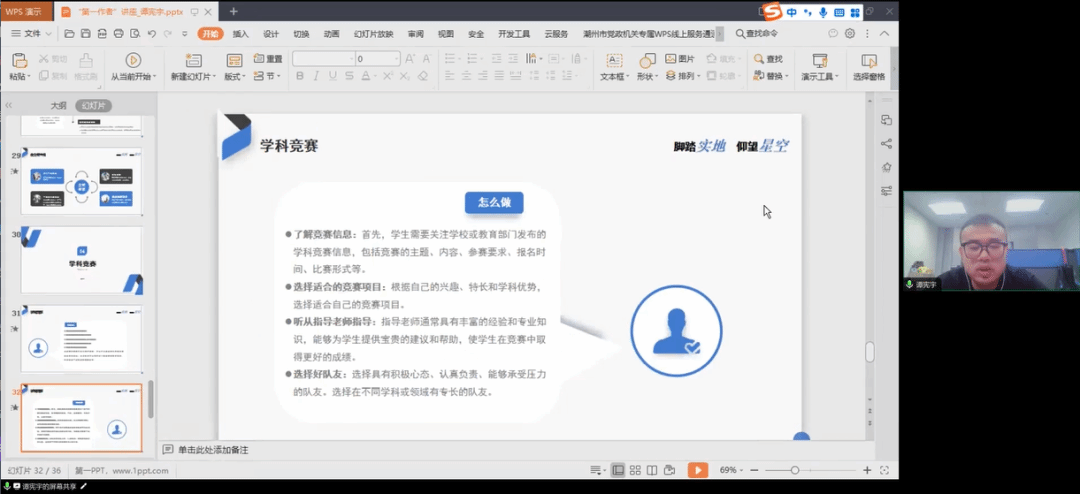The image size is (1080, 494).
Task: Insert a text box using 文本框 icon
Action: click(612, 61)
